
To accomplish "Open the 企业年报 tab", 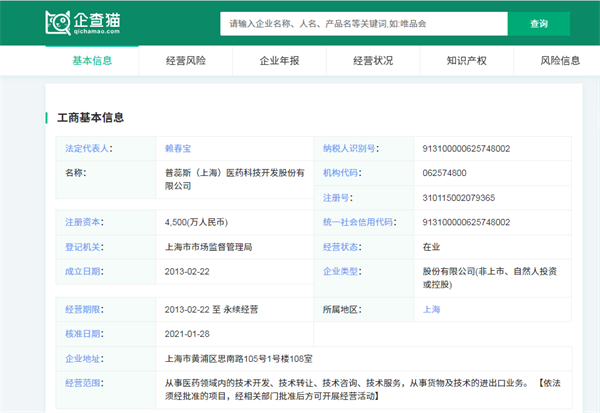I will 279,60.
